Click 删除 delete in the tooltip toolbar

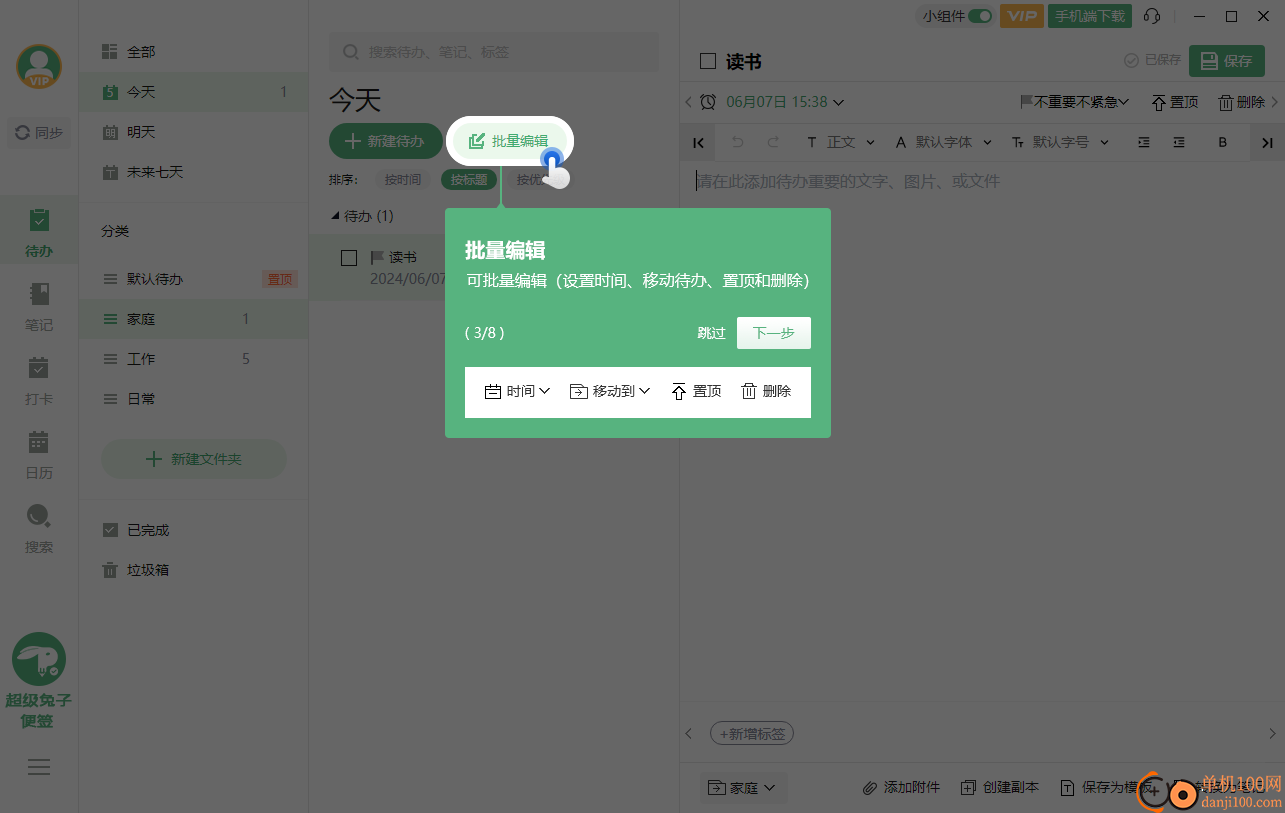[x=766, y=391]
